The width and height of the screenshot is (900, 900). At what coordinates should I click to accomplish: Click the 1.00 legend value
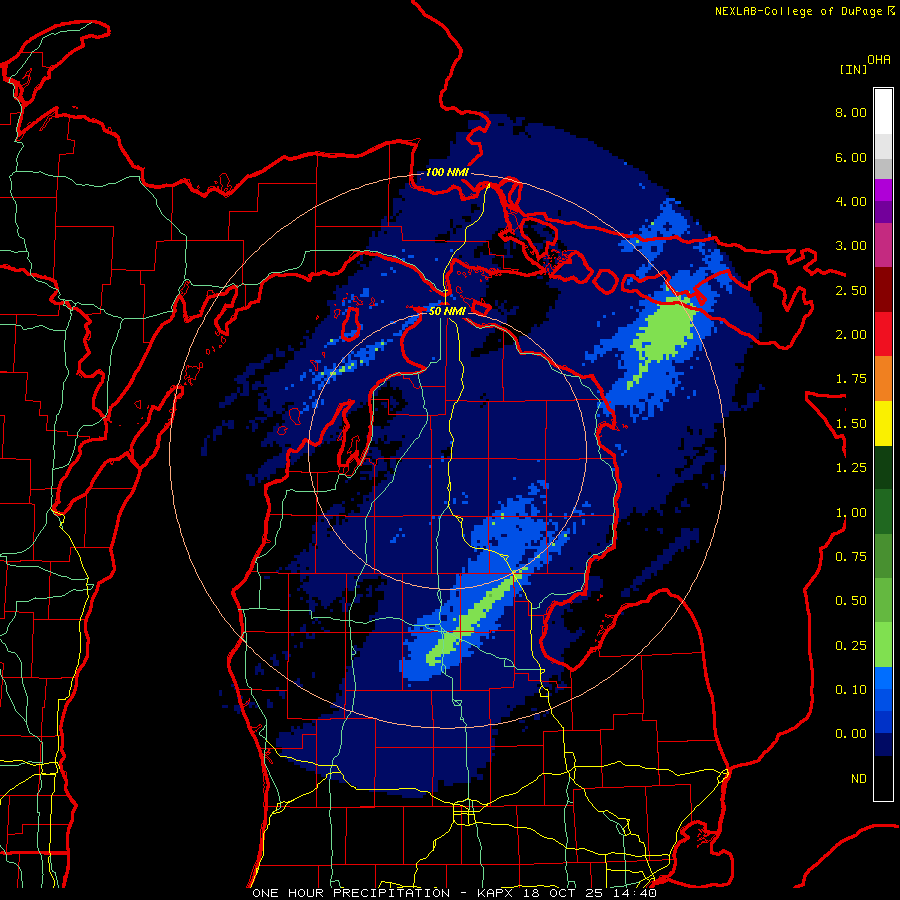click(851, 513)
